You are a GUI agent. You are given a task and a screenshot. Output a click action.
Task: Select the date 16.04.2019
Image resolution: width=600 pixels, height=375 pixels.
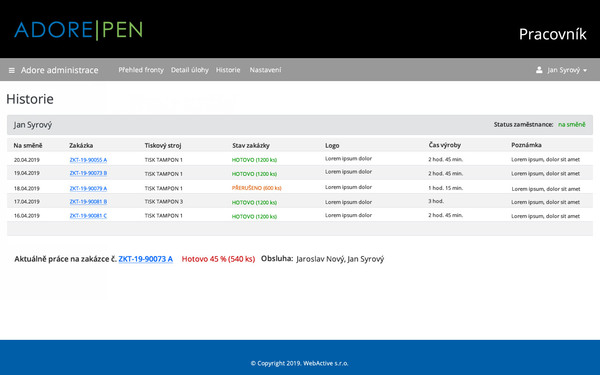click(x=27, y=216)
